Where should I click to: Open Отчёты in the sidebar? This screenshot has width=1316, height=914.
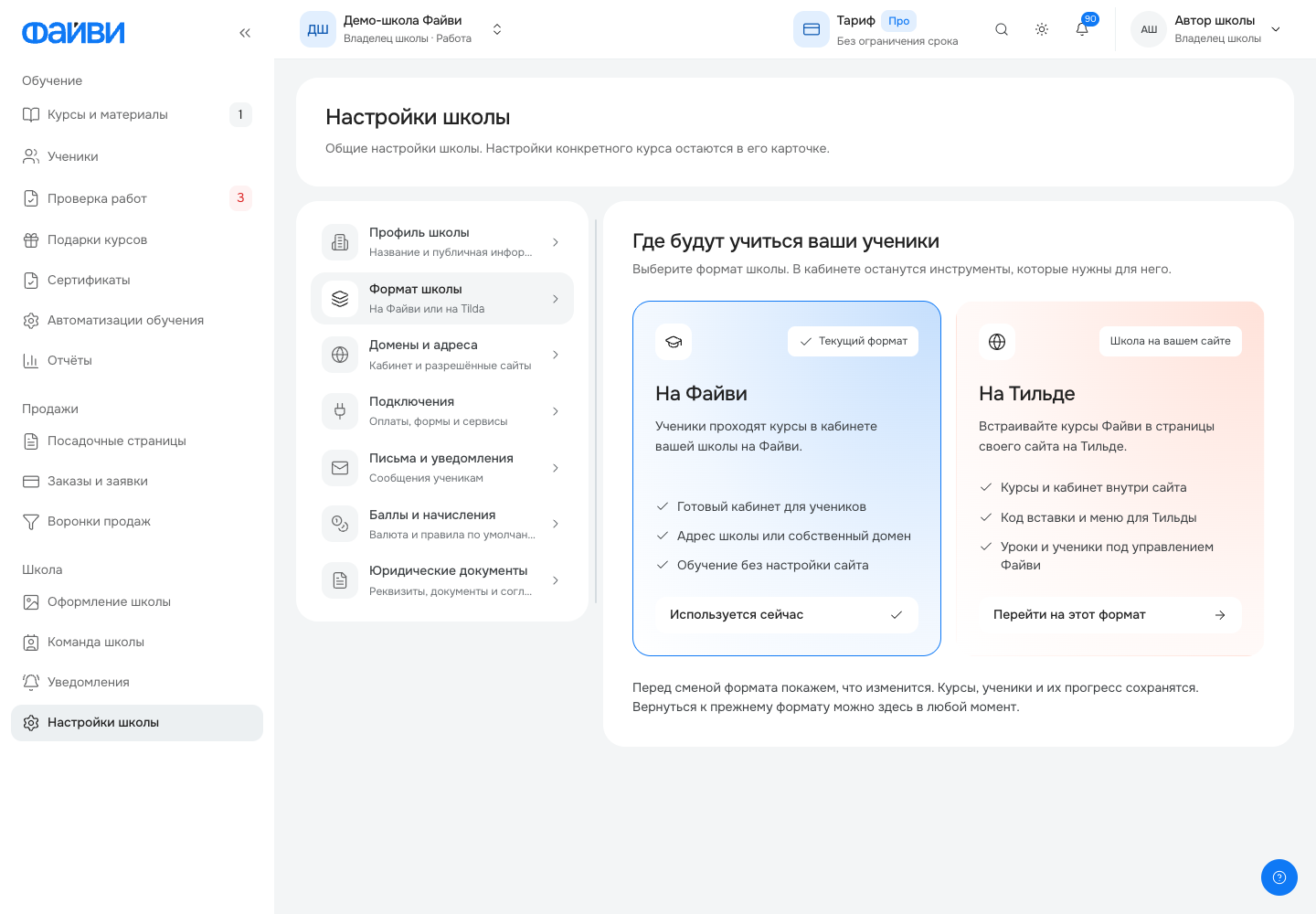tap(137, 360)
